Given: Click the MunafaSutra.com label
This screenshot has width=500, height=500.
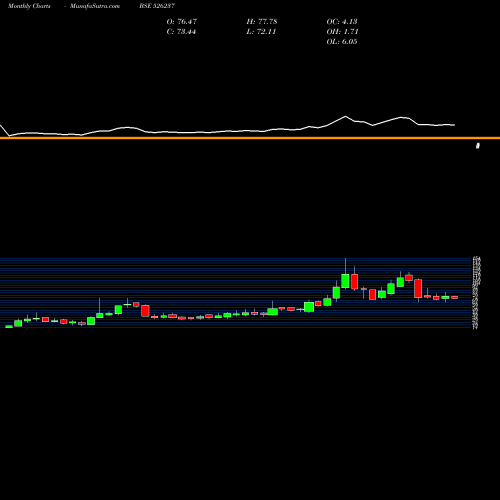Looking at the screenshot, I should 95,6.
